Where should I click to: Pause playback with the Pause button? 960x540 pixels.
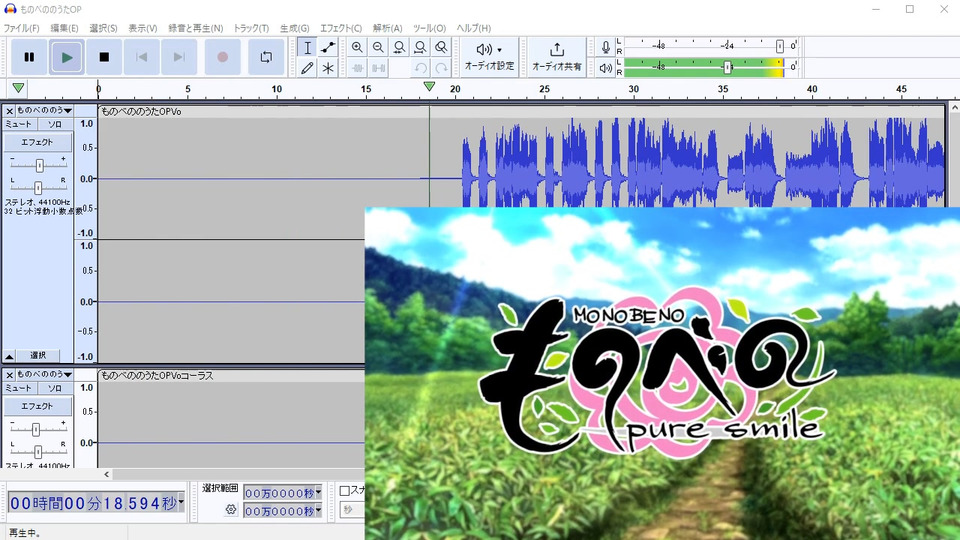[x=29, y=57]
